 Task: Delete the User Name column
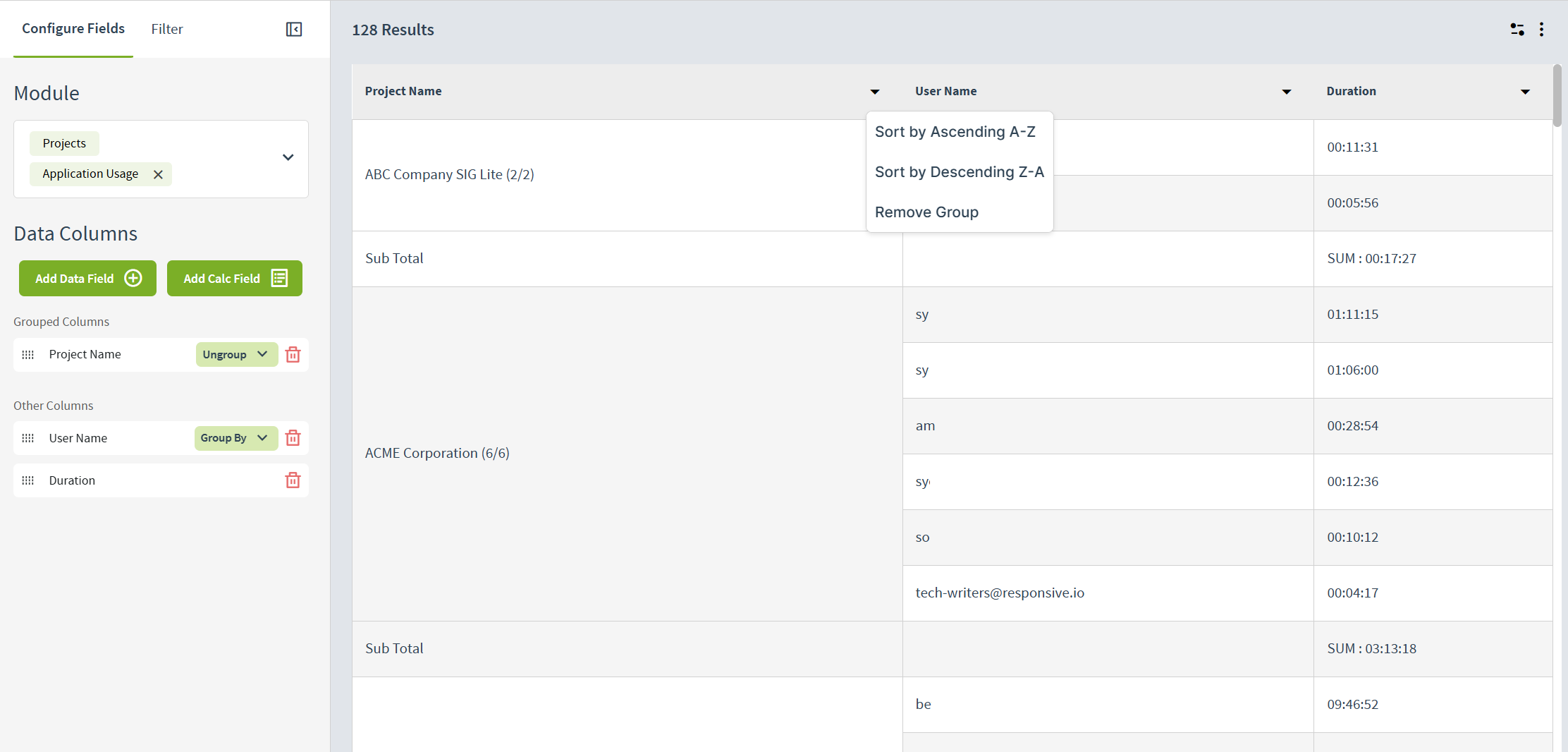click(293, 438)
